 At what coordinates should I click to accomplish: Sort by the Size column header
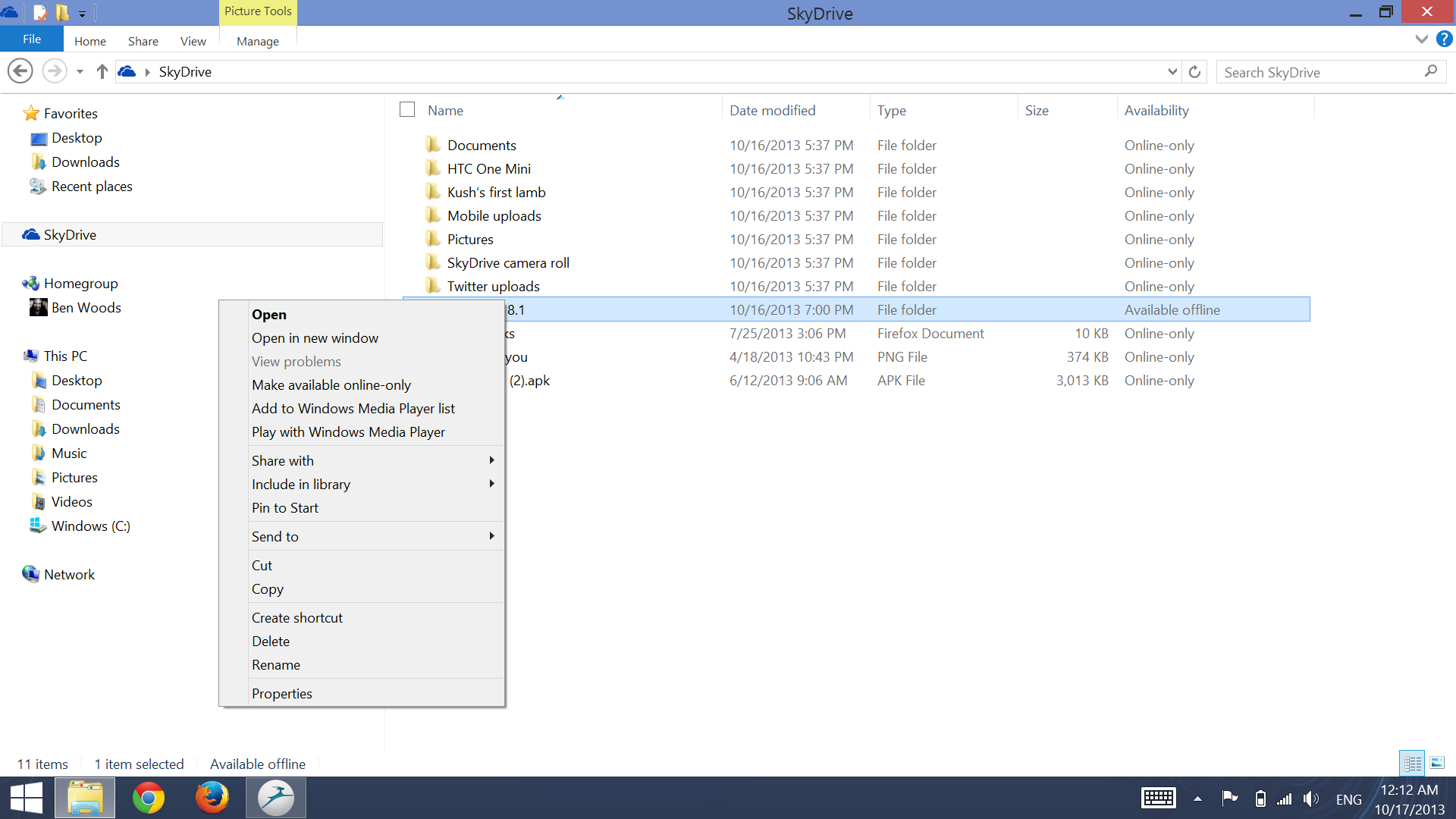[1037, 110]
